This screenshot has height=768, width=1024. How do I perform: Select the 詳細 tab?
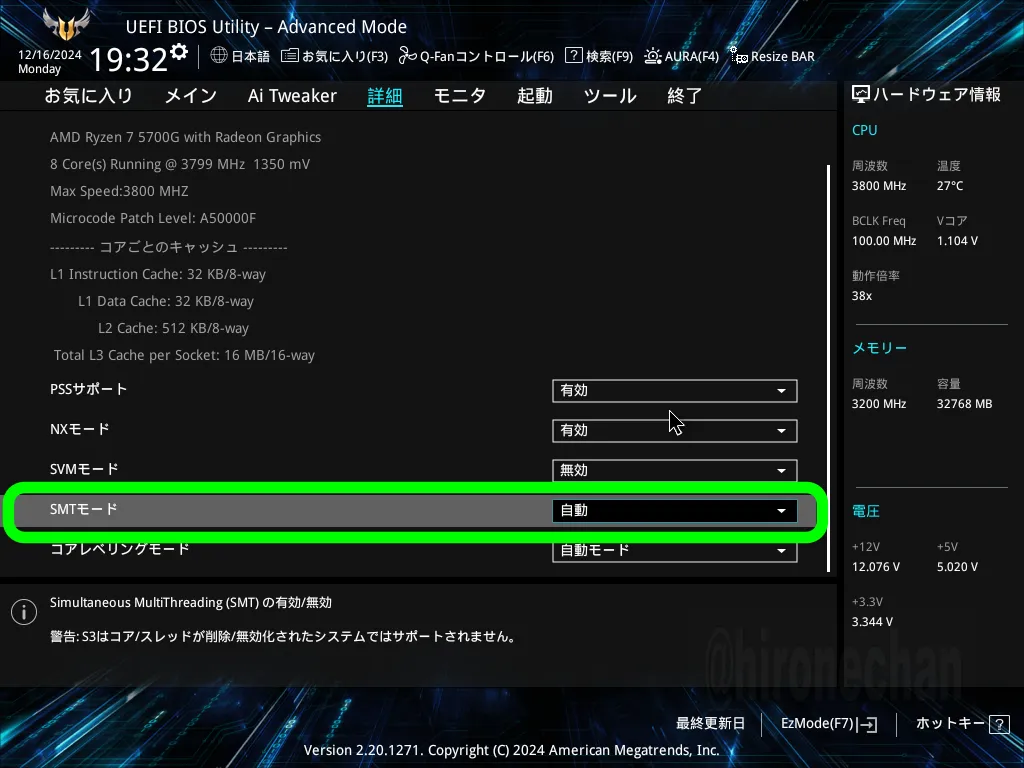coord(385,96)
